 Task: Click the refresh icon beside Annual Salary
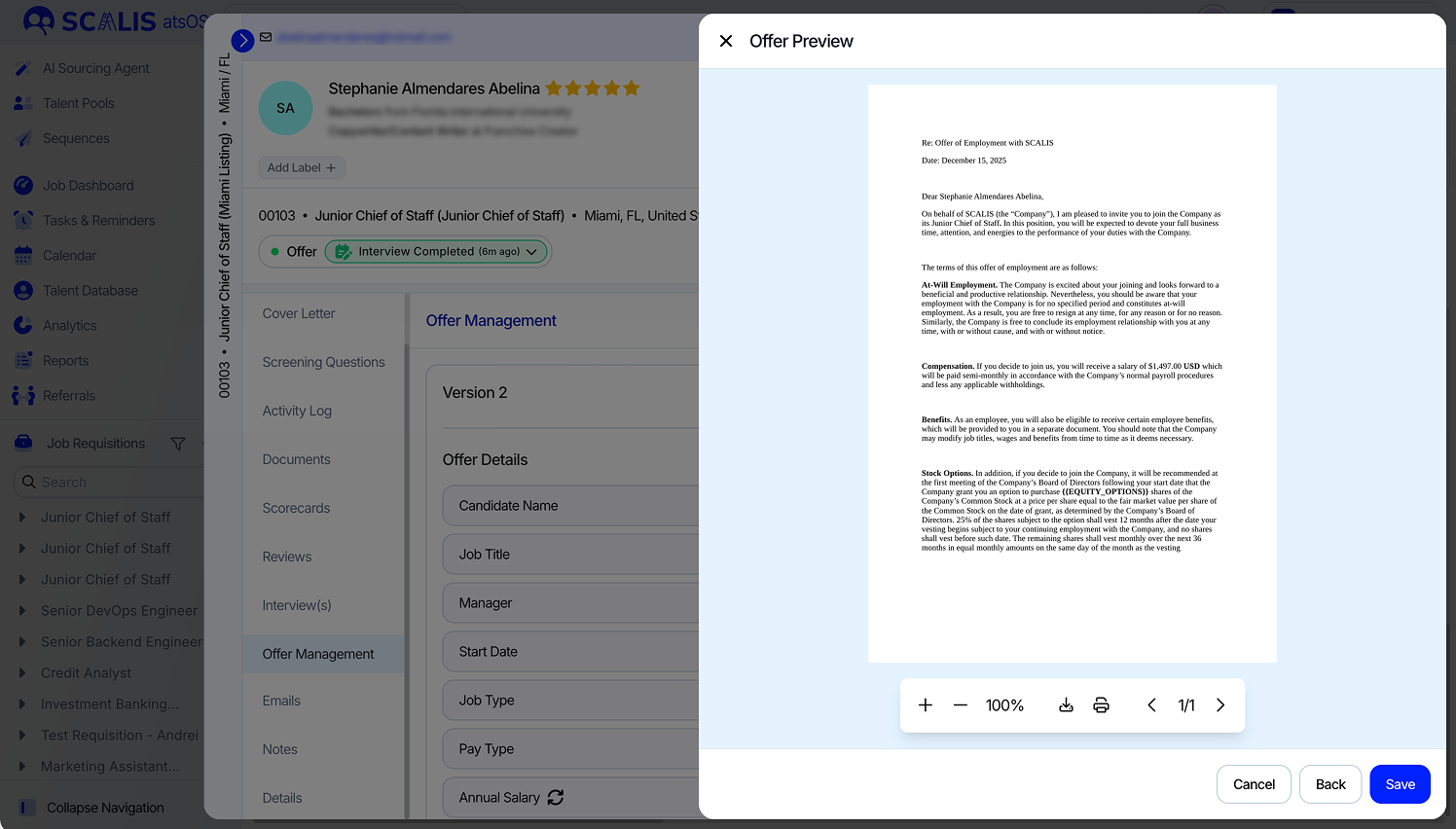coord(556,797)
